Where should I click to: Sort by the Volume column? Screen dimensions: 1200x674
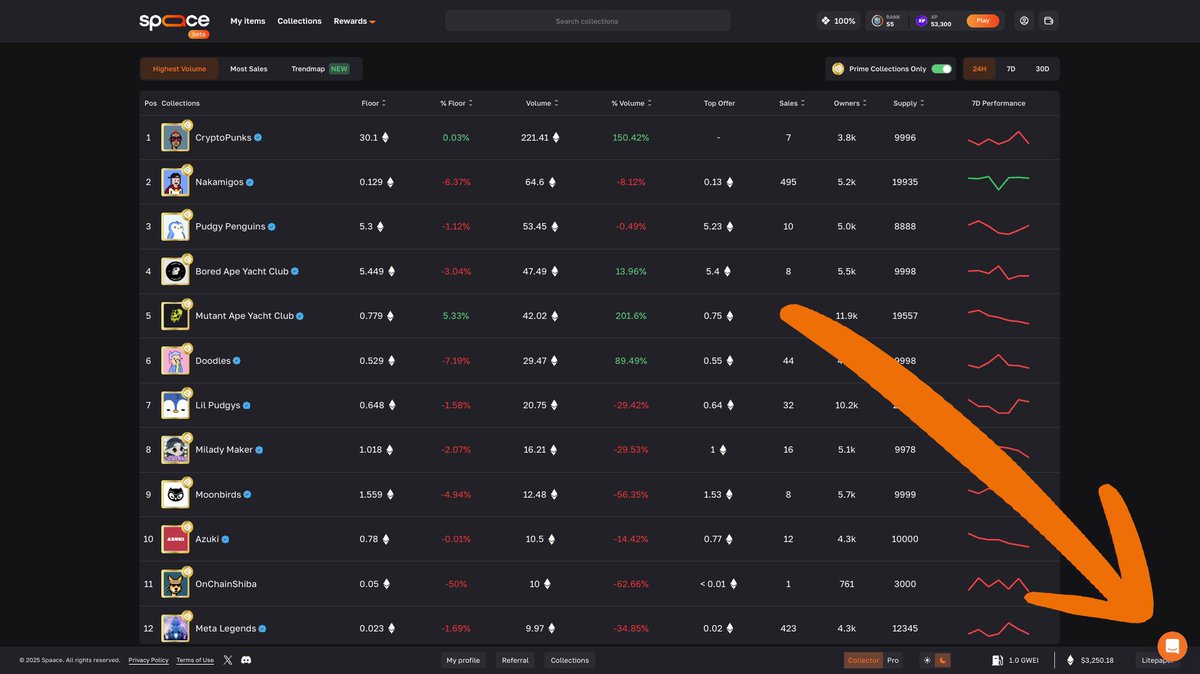click(541, 103)
